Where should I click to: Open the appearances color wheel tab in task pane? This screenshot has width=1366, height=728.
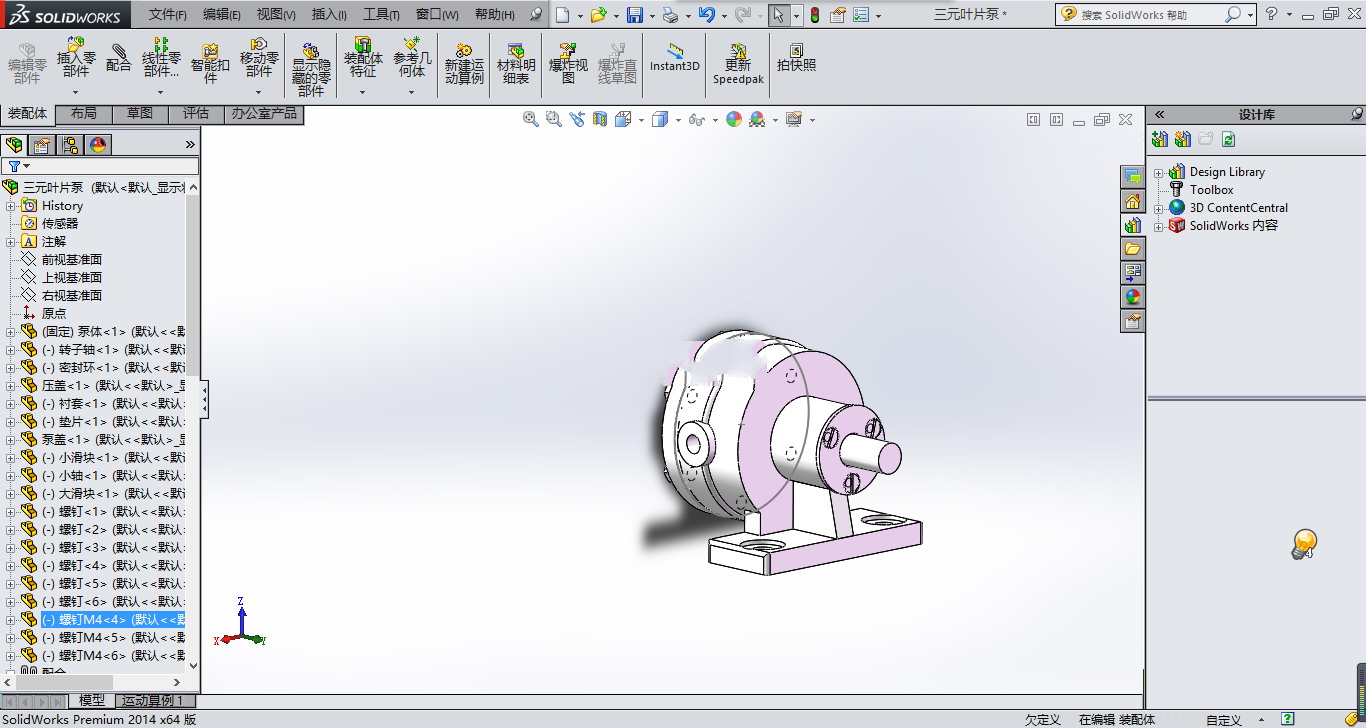pyautogui.click(x=1132, y=297)
